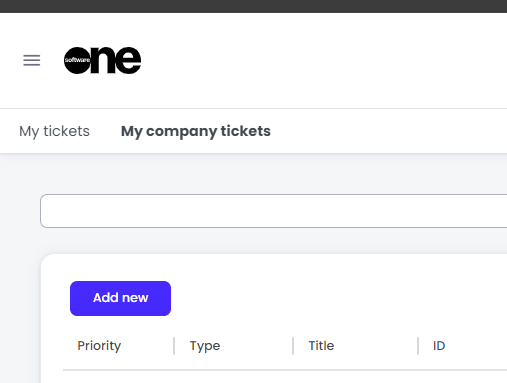
Task: Click the 'ne' letters of the logo
Action: (116, 60)
